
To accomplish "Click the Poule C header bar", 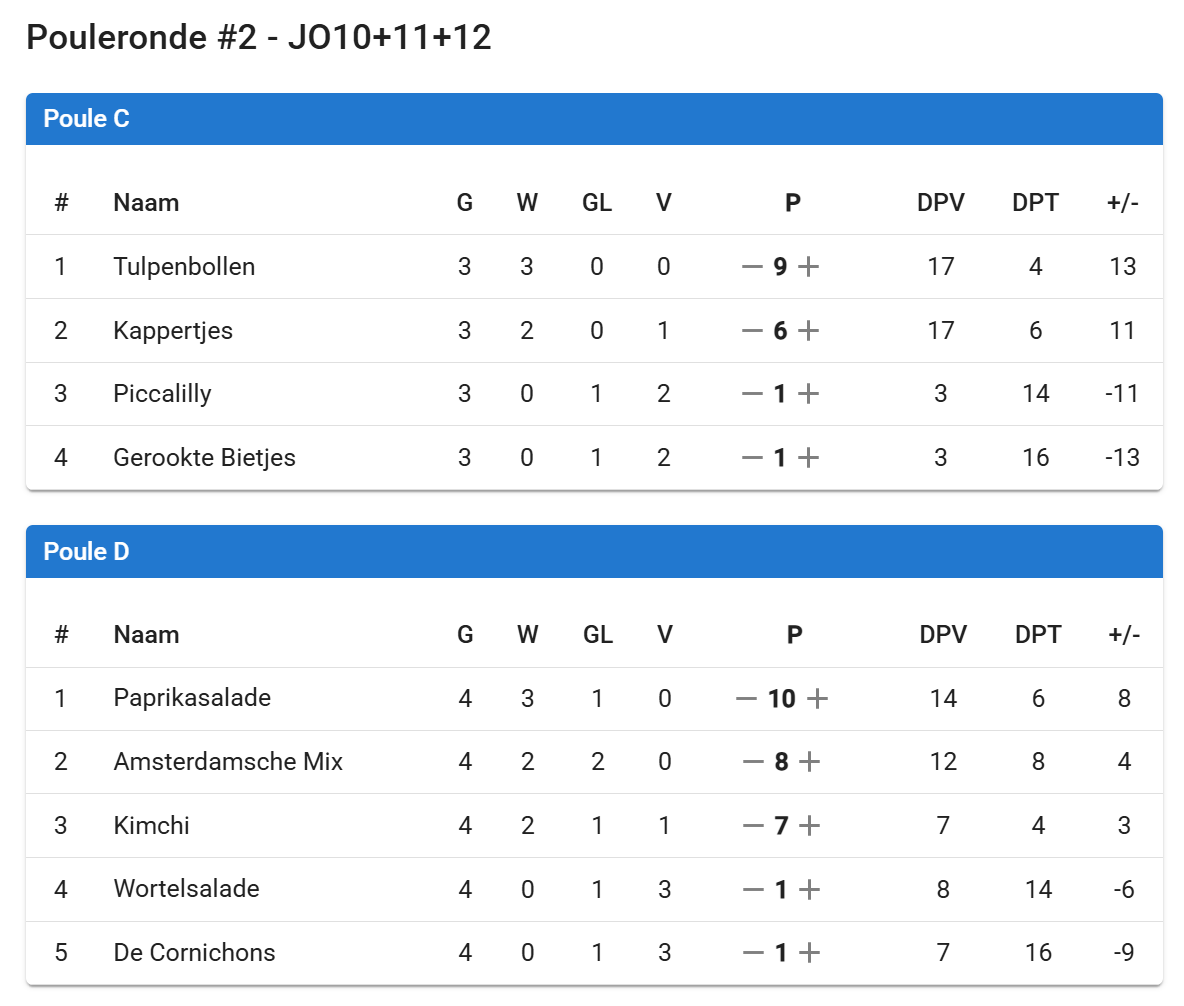I will [x=593, y=119].
